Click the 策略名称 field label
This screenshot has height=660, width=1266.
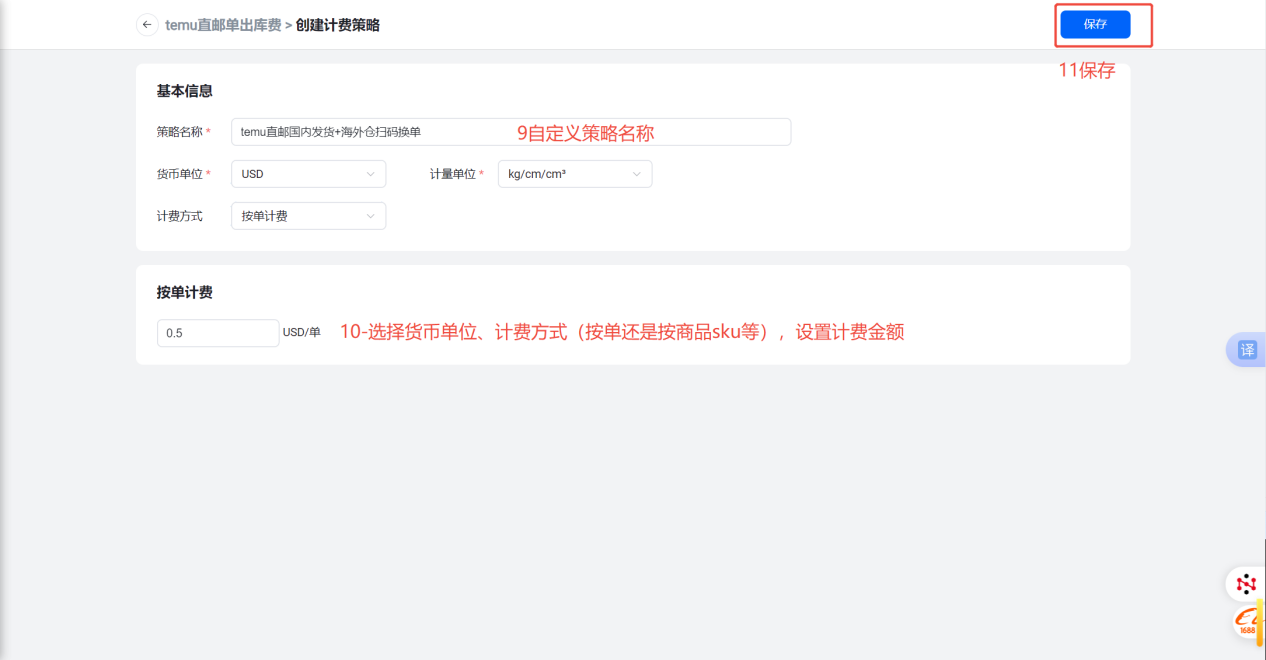click(x=180, y=132)
